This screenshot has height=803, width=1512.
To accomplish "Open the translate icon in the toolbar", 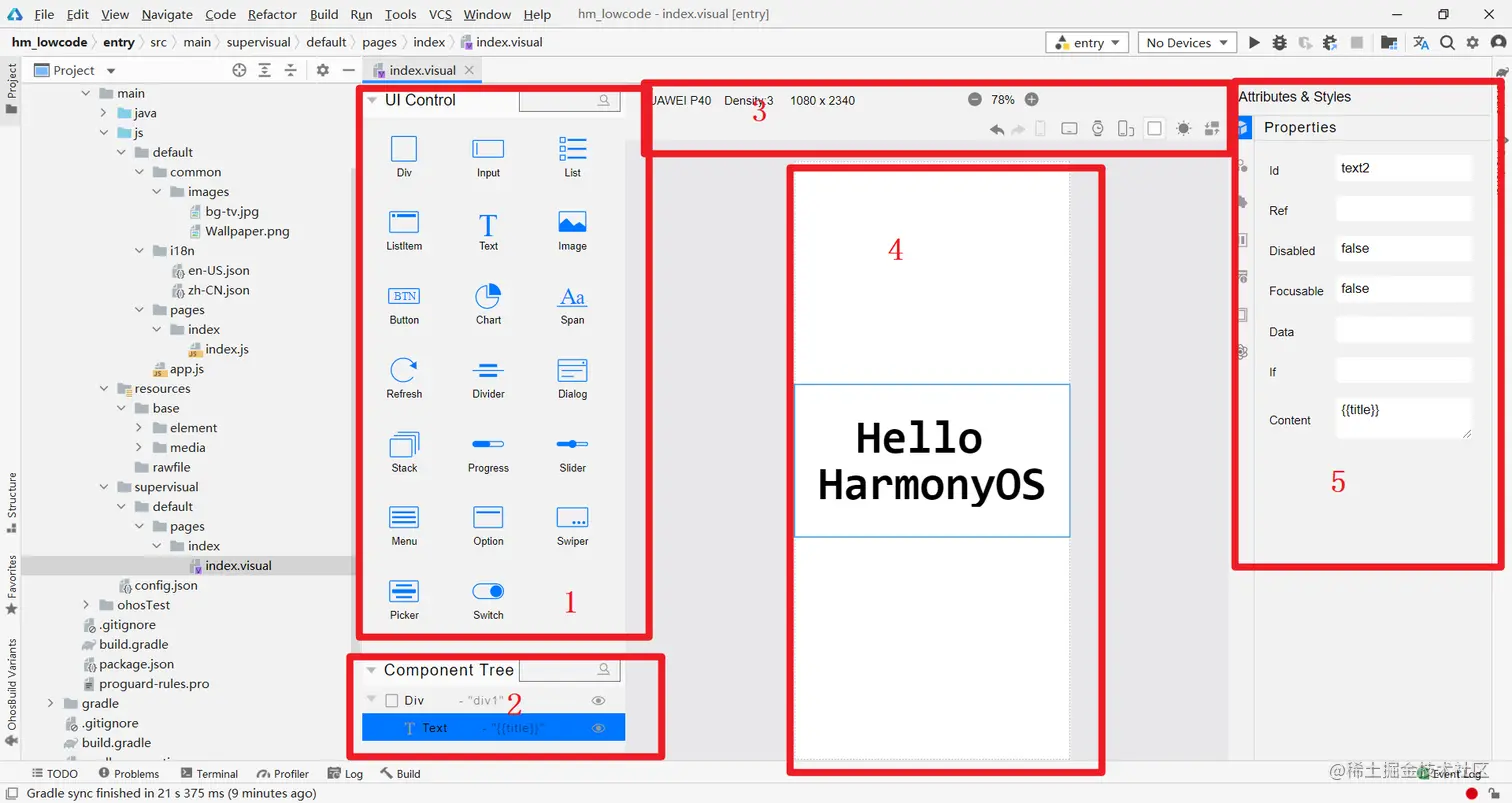I will [1421, 43].
